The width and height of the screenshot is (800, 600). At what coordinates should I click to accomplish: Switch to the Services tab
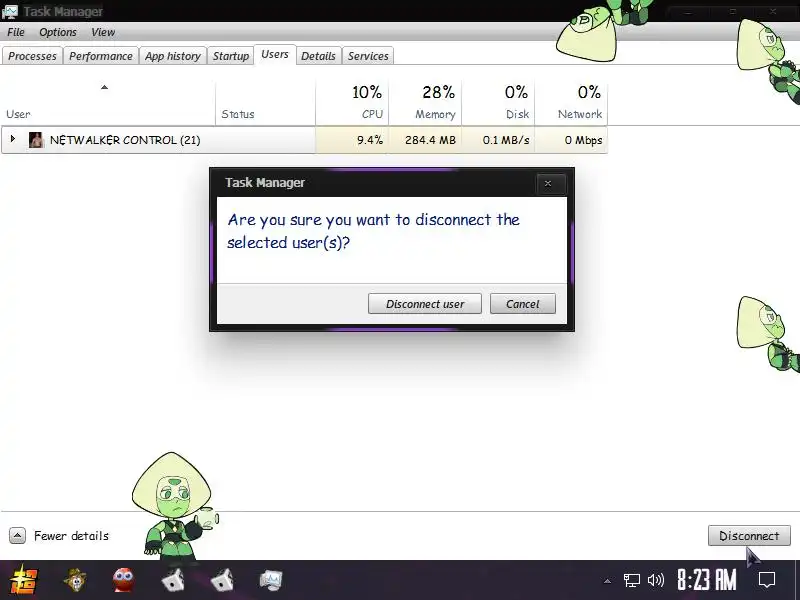[x=368, y=56]
